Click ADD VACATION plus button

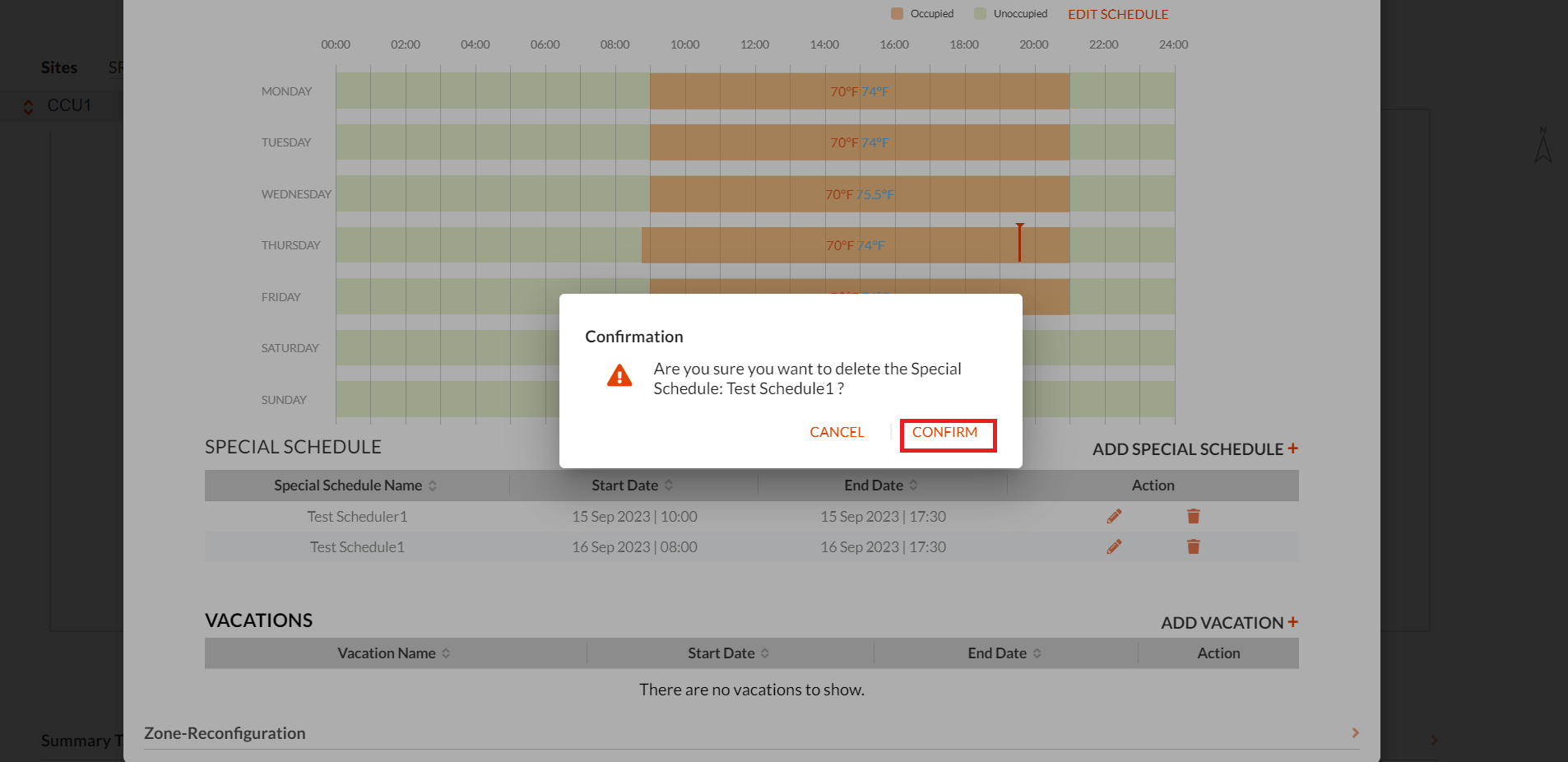tap(1293, 622)
